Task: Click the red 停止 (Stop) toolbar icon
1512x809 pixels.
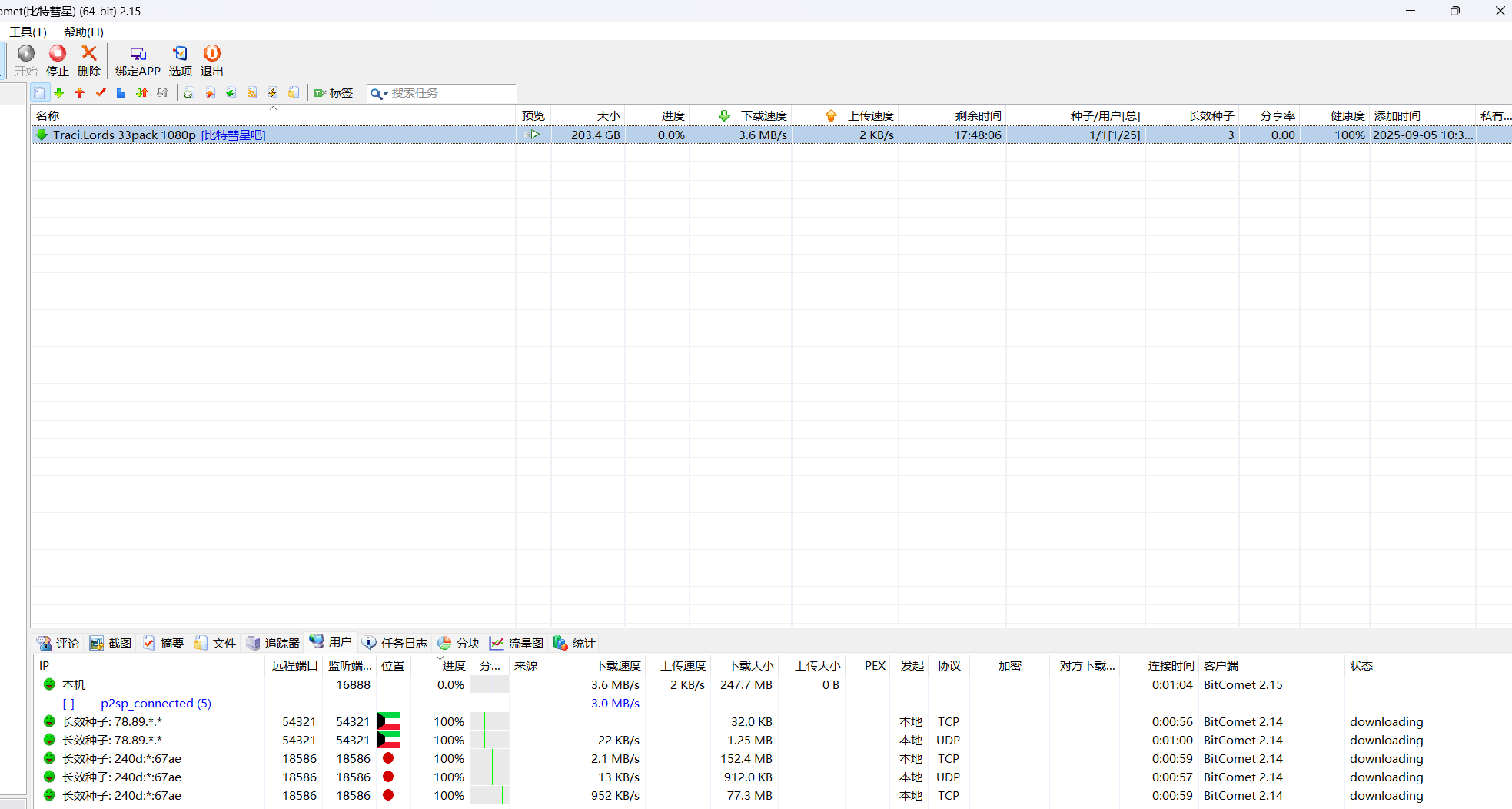Action: 58,54
